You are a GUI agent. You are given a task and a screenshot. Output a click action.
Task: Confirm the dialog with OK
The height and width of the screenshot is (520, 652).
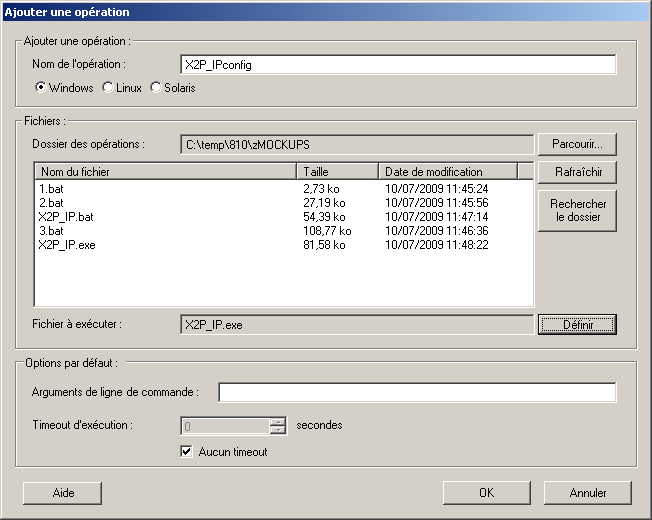(486, 493)
